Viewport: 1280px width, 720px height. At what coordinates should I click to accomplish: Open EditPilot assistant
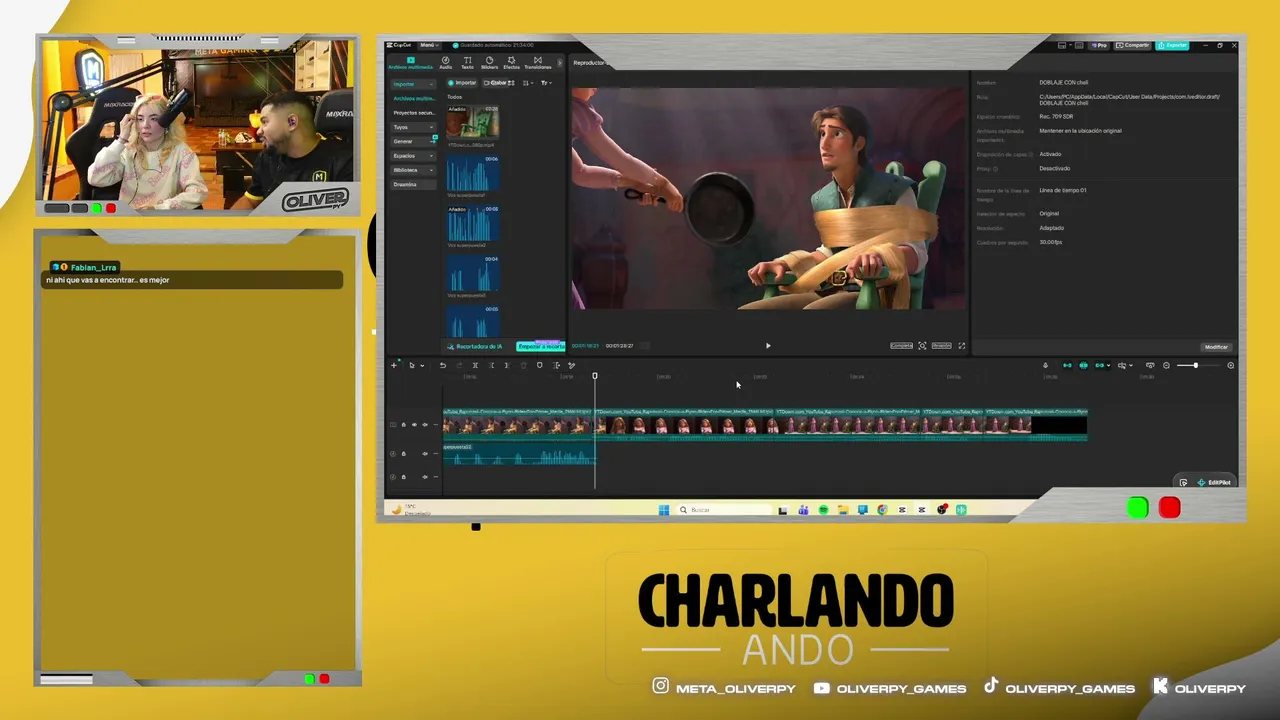(x=1214, y=483)
